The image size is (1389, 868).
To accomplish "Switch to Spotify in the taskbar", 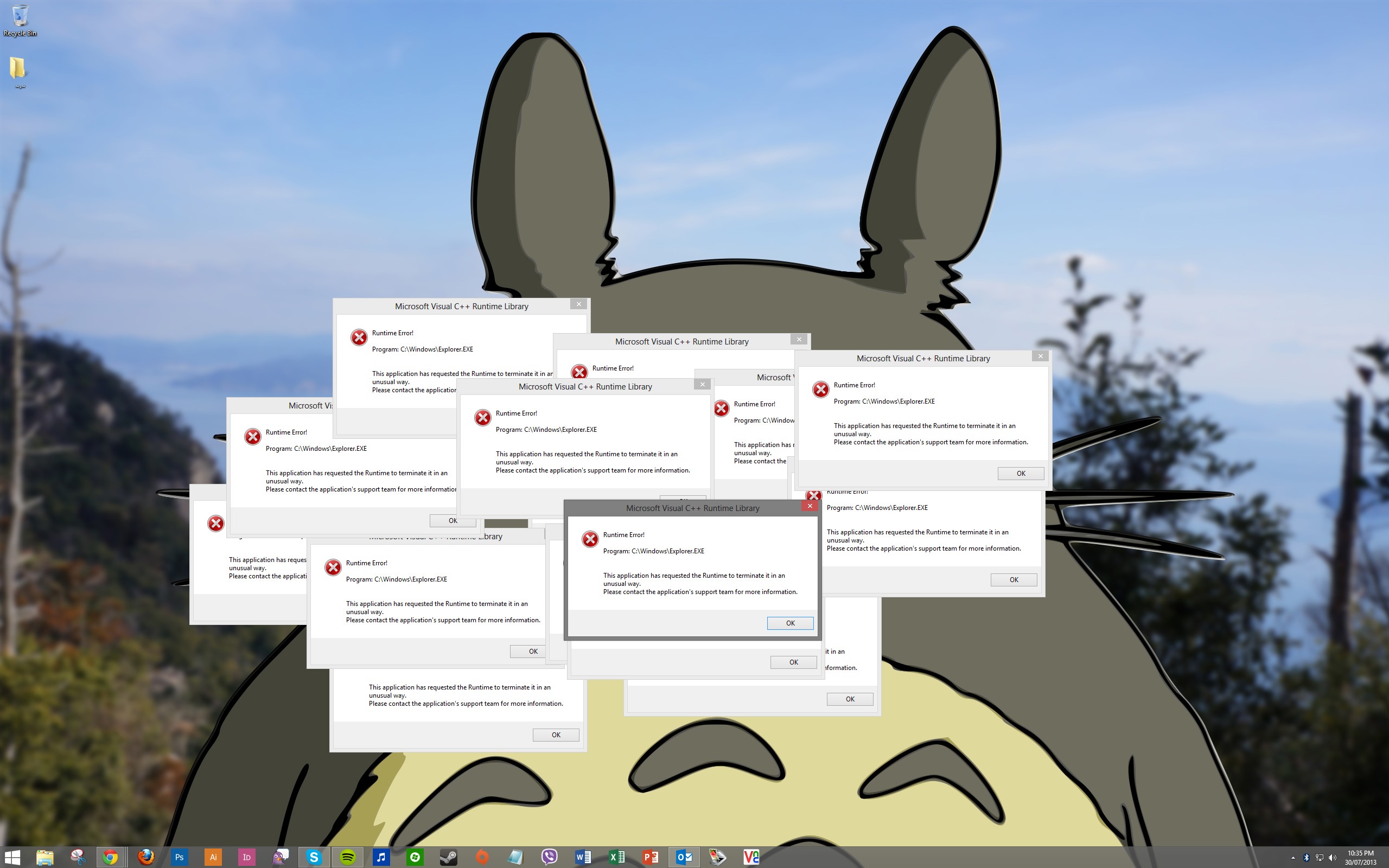I will [x=347, y=858].
